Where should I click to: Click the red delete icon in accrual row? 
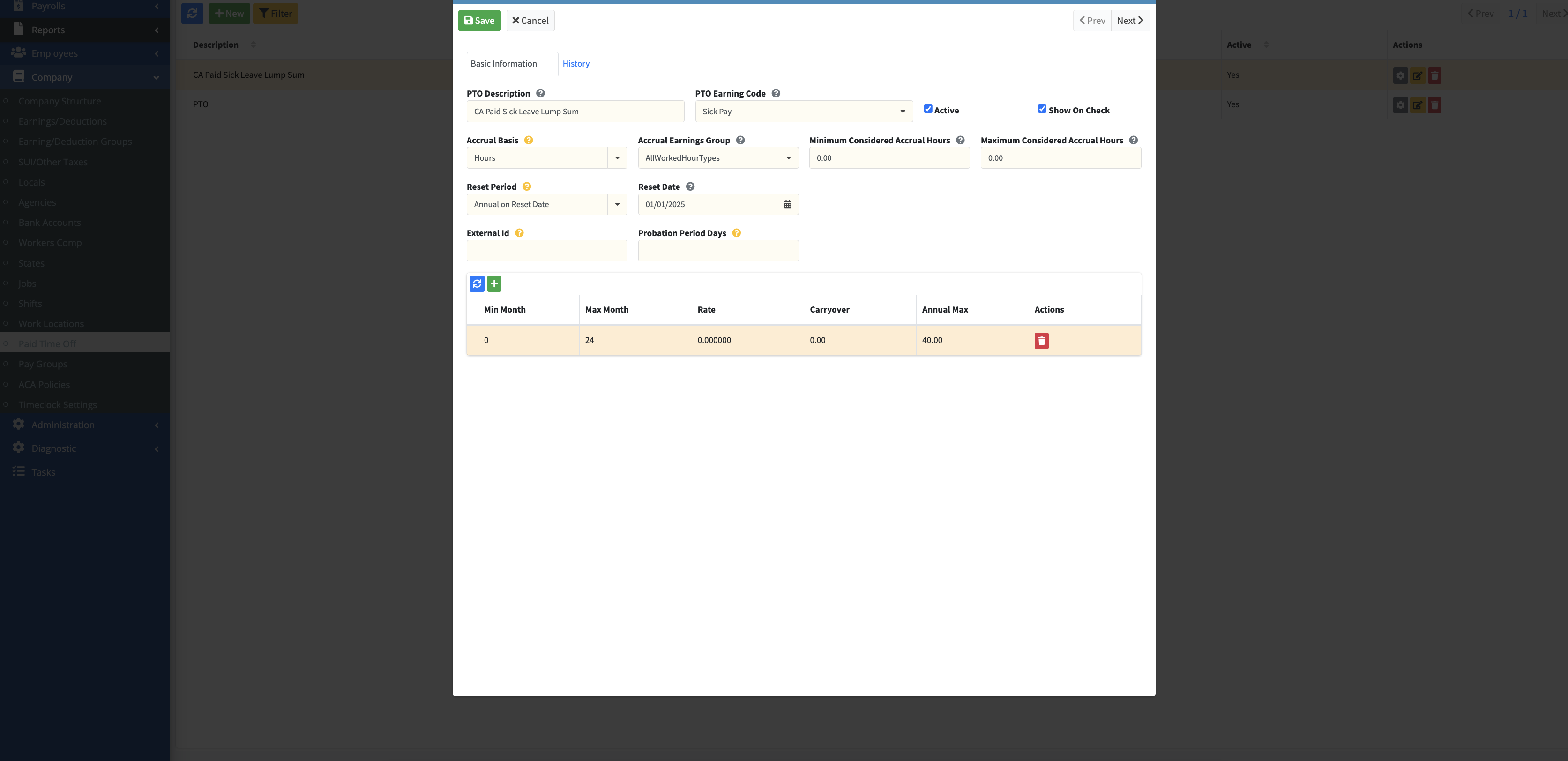(x=1041, y=340)
